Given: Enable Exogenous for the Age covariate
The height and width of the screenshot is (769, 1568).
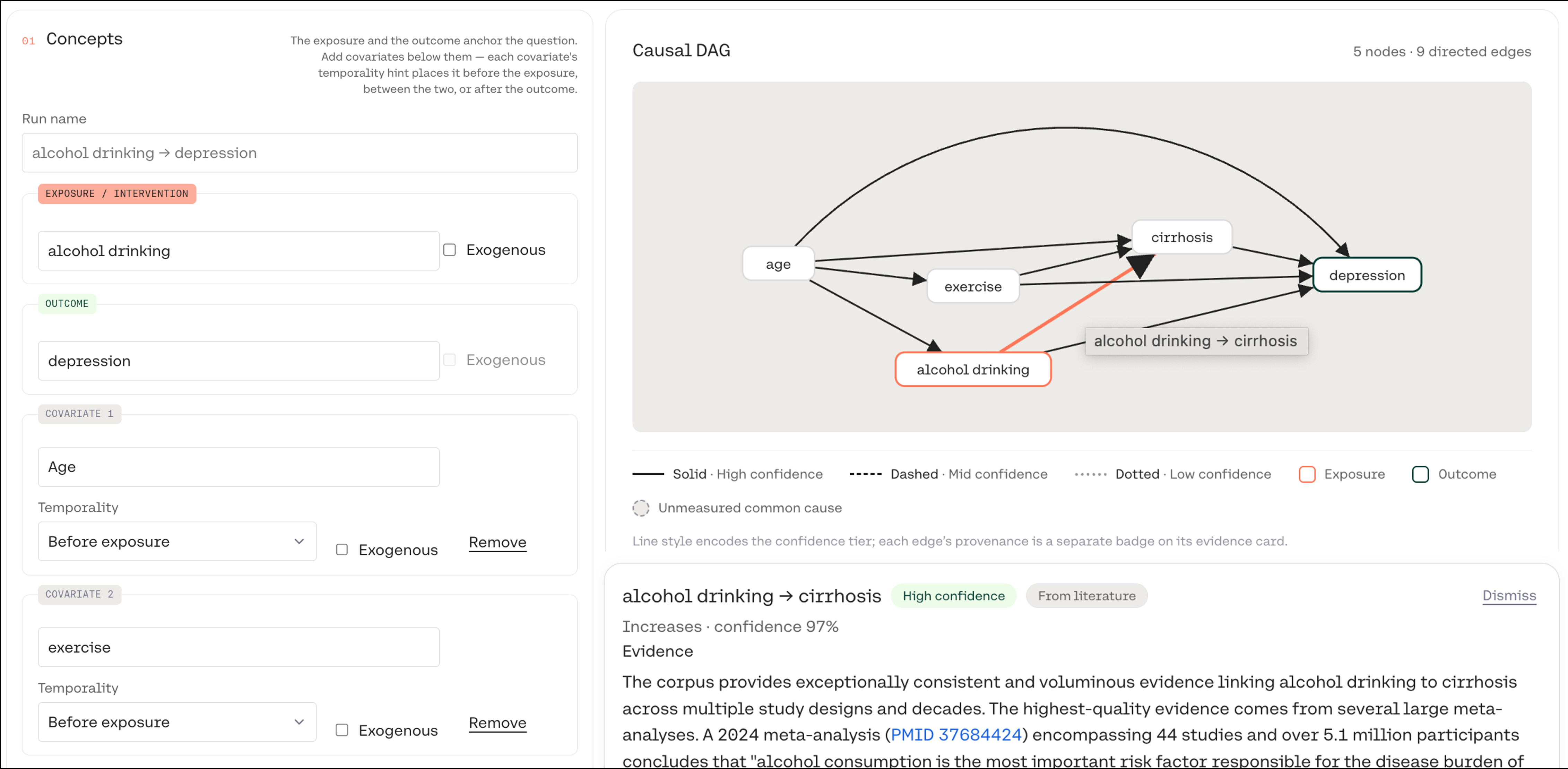Looking at the screenshot, I should (342, 550).
